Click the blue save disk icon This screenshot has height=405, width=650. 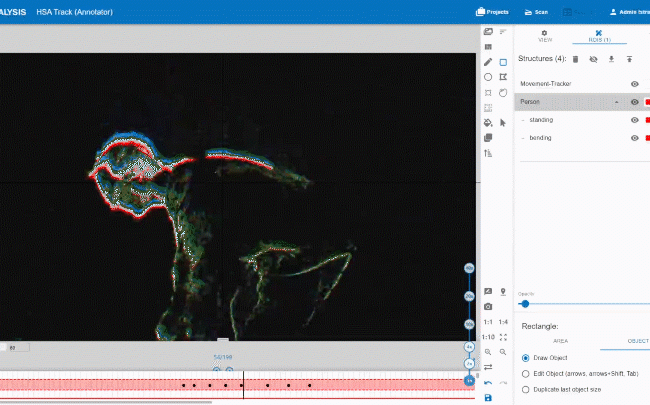(488, 398)
